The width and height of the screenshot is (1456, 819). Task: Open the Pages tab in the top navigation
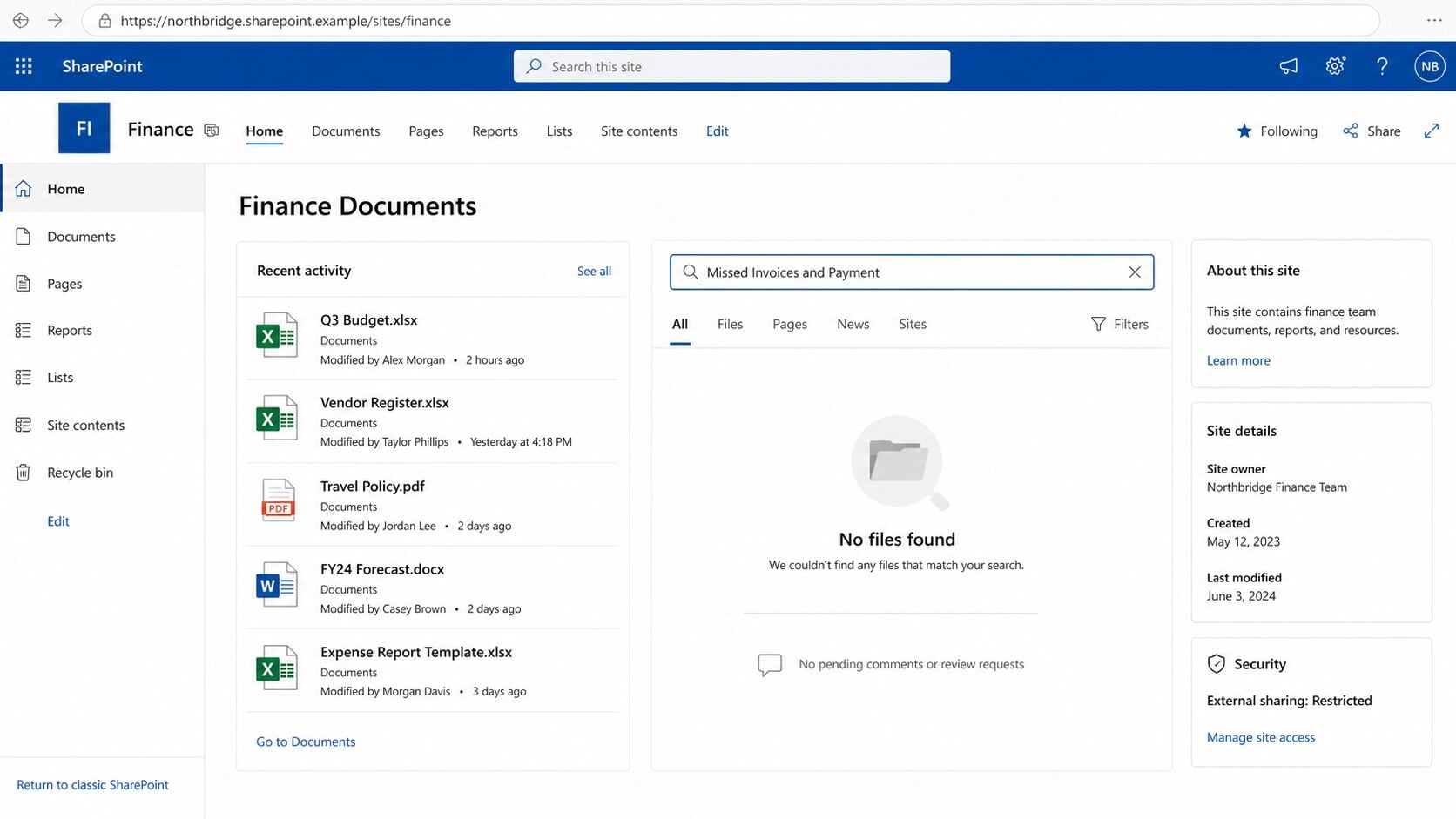(426, 131)
